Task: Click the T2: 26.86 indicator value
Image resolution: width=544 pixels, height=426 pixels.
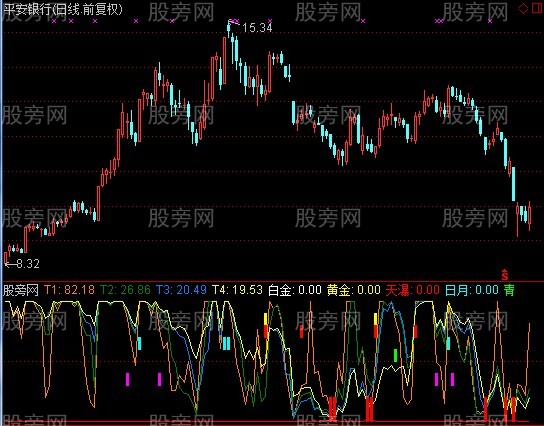Action: pyautogui.click(x=125, y=290)
